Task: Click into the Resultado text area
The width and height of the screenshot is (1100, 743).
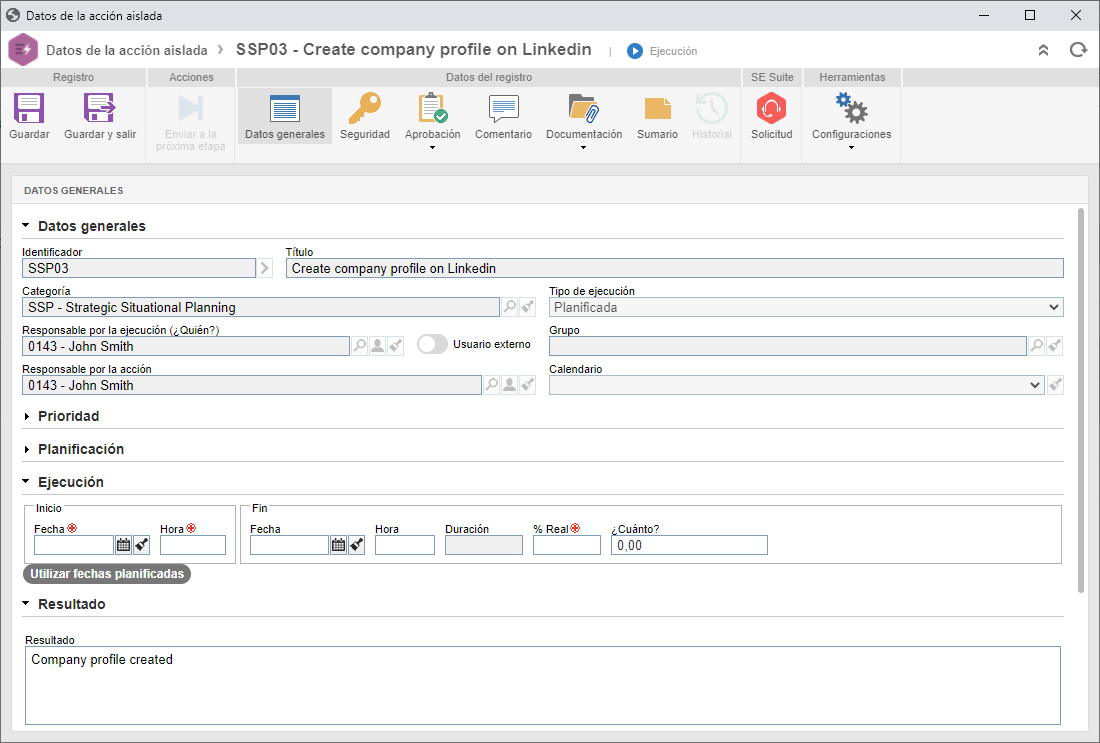Action: tap(543, 685)
